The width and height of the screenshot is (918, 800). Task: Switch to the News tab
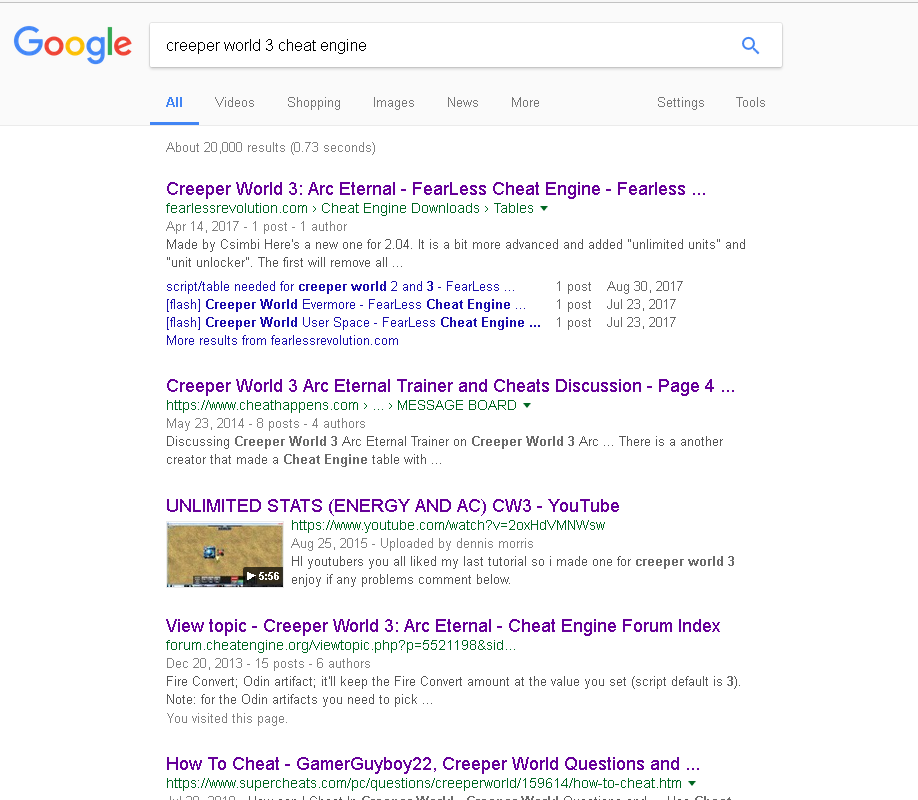[x=462, y=102]
